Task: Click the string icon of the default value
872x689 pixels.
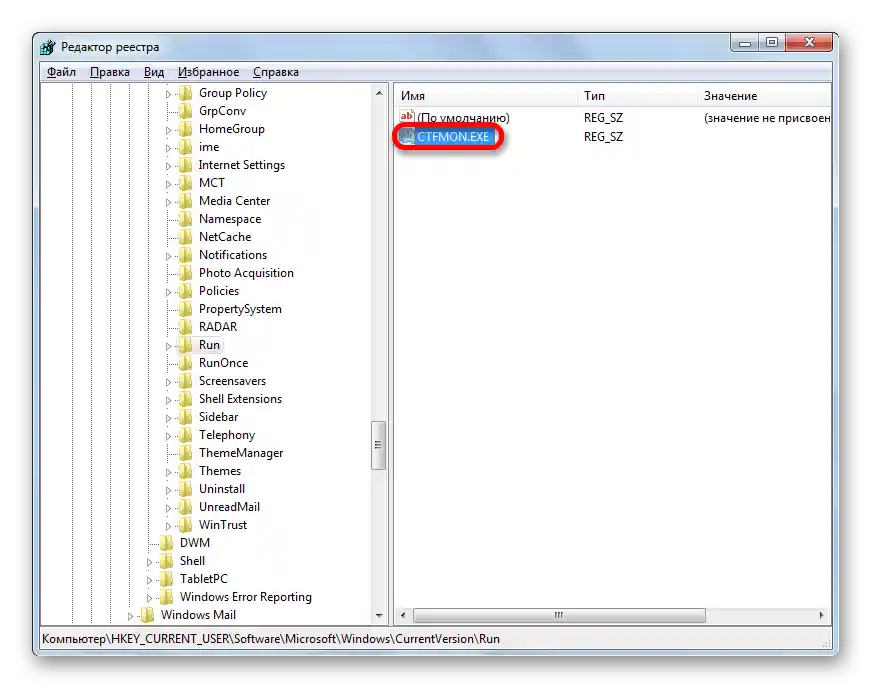Action: click(x=407, y=117)
